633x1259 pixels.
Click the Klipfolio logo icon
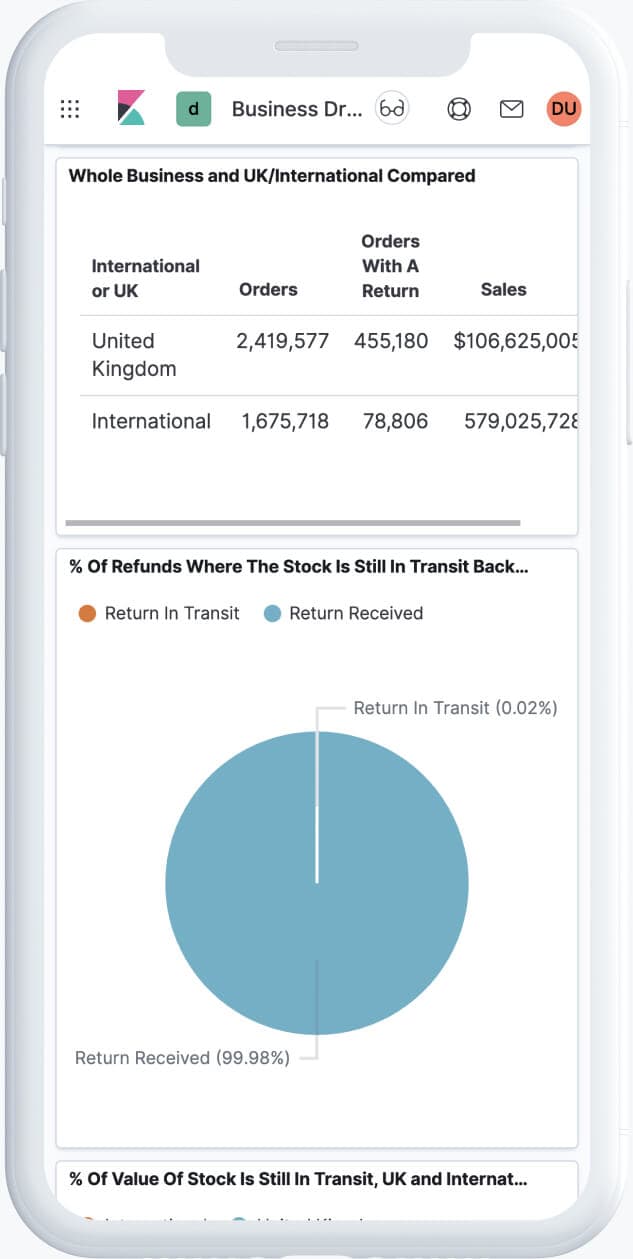pyautogui.click(x=133, y=108)
